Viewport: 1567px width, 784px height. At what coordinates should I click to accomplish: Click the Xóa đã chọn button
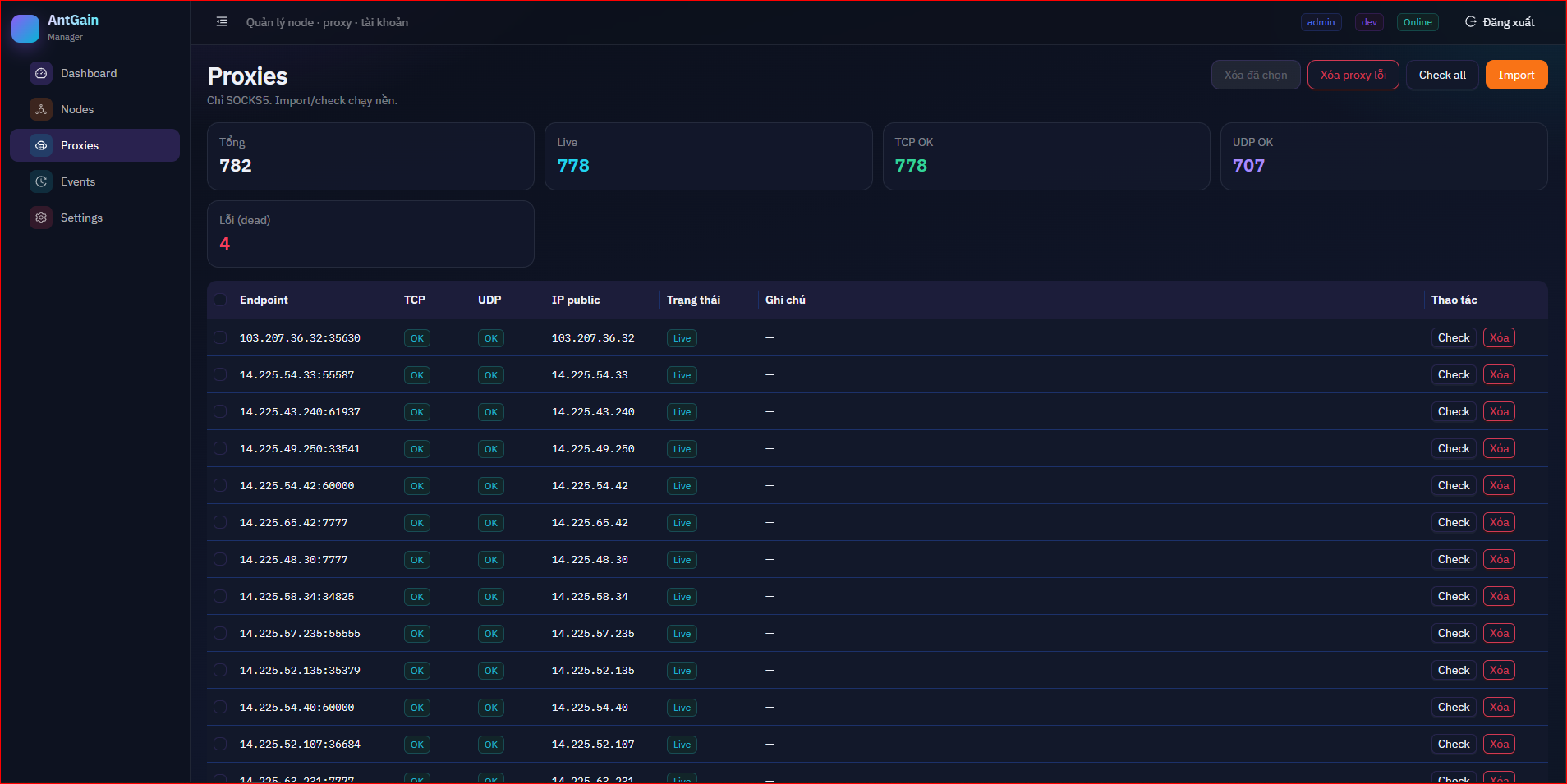pyautogui.click(x=1256, y=75)
